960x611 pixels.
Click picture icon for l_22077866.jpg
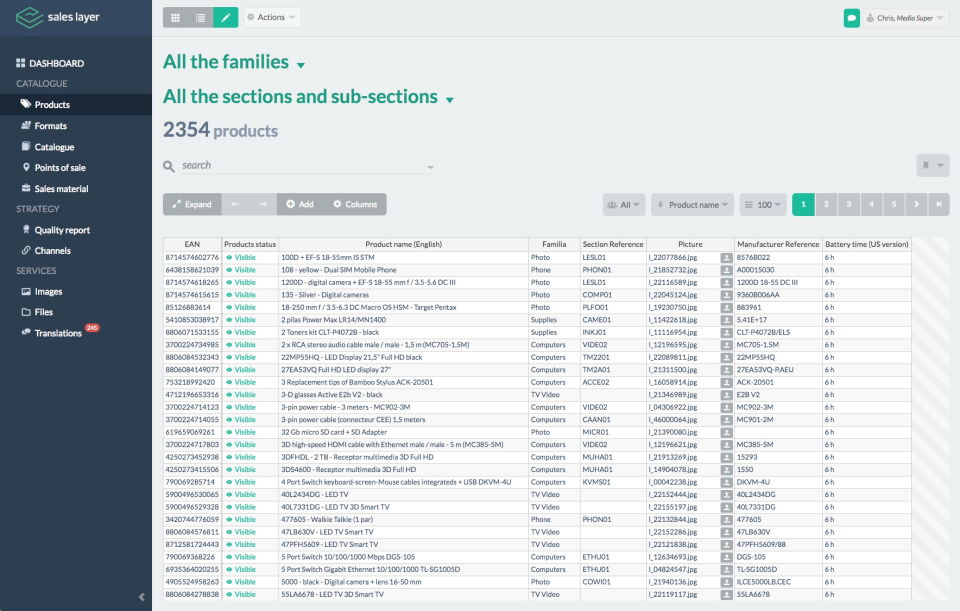726,258
